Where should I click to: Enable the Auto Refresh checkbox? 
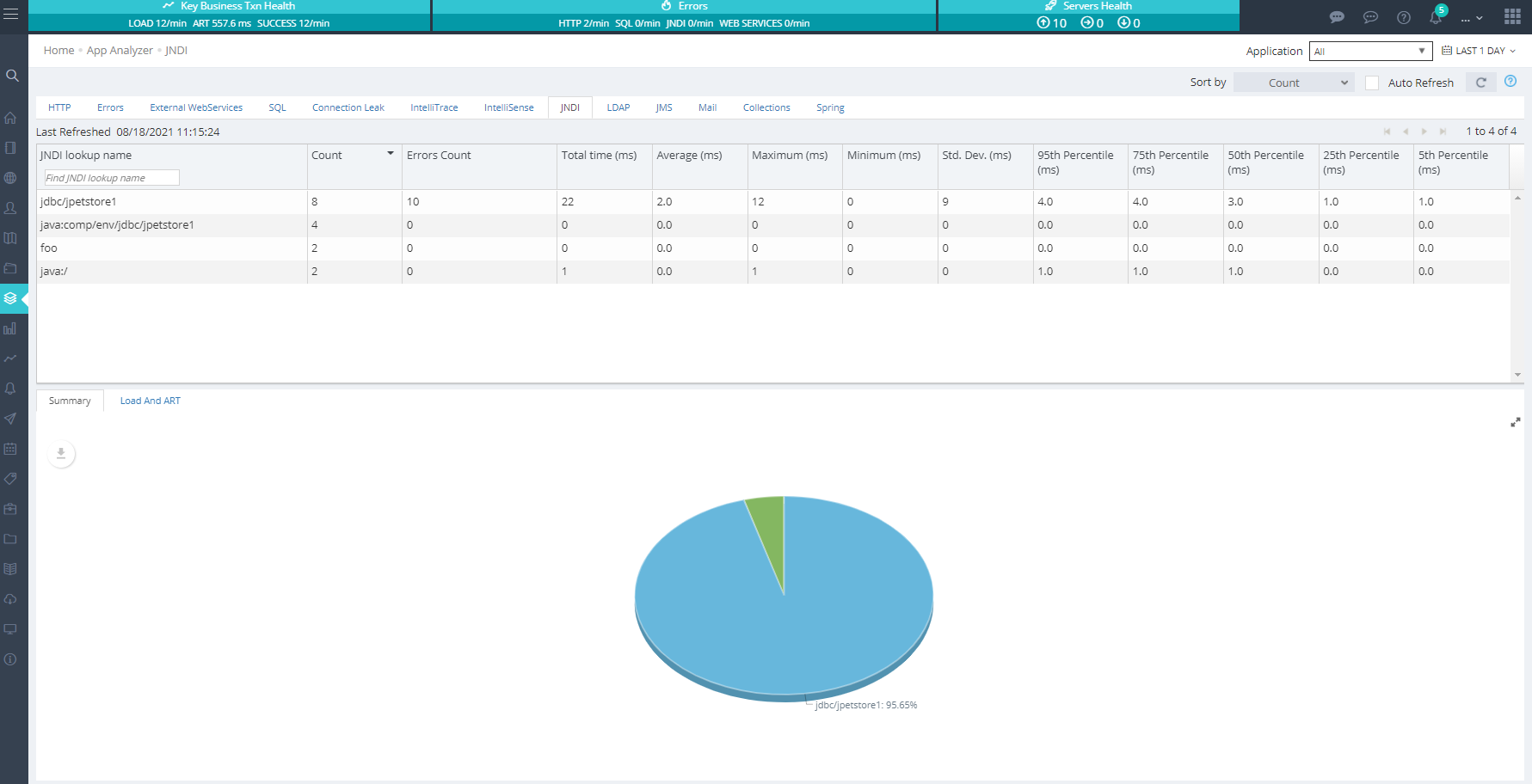click(1372, 83)
